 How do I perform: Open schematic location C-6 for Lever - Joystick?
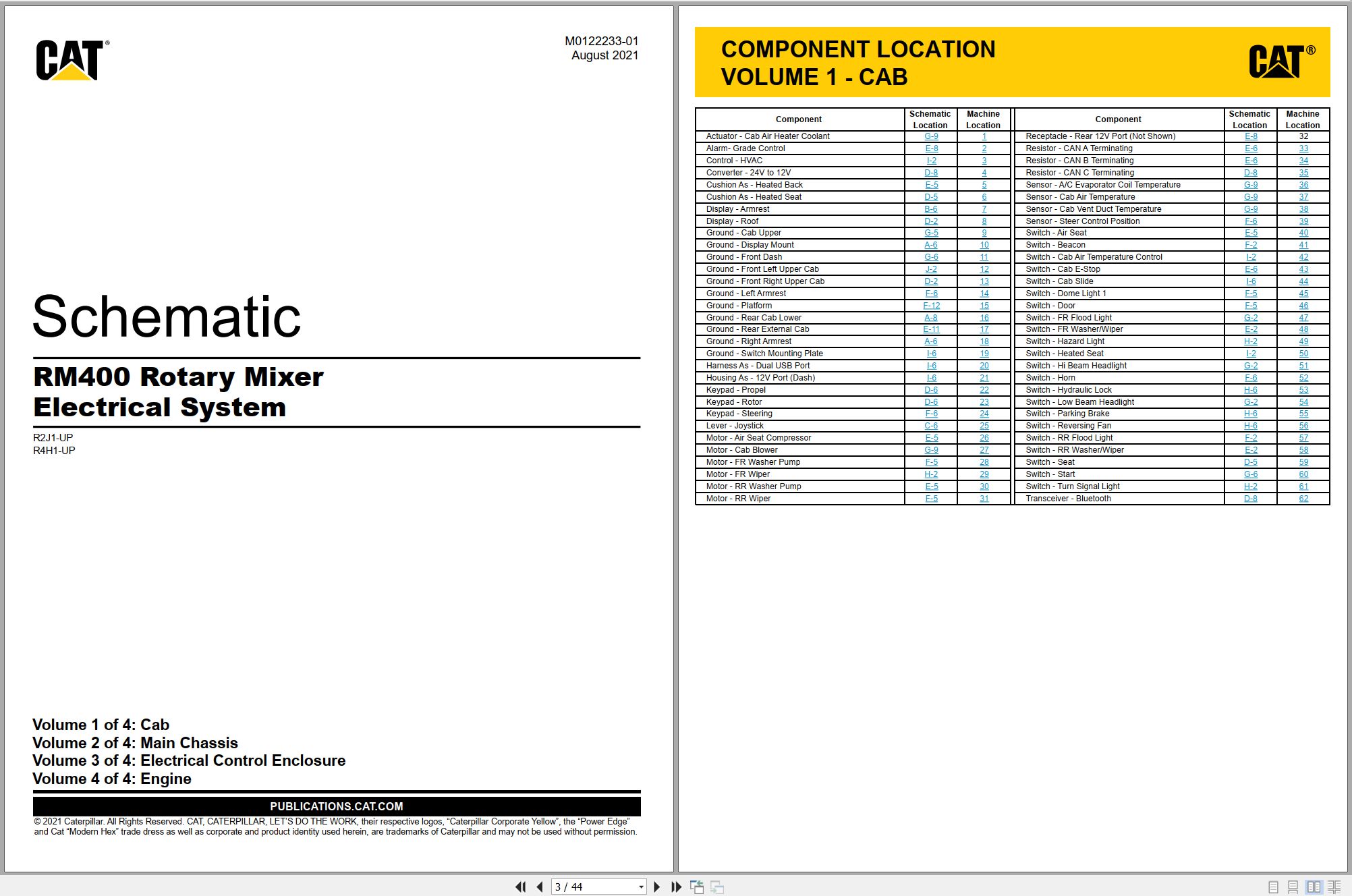[931, 426]
